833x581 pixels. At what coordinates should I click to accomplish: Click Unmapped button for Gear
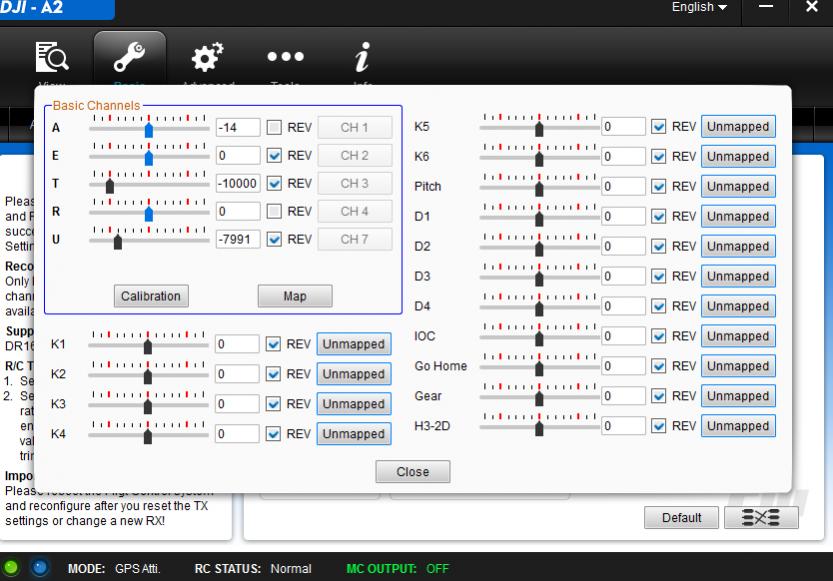(x=738, y=396)
